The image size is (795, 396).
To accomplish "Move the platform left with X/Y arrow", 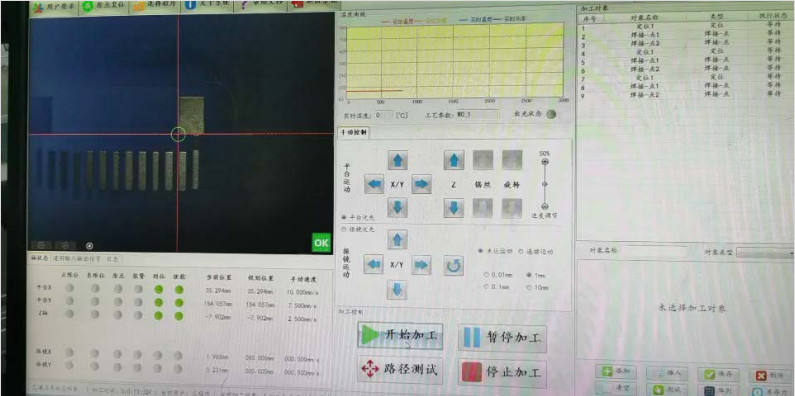I will [x=374, y=184].
